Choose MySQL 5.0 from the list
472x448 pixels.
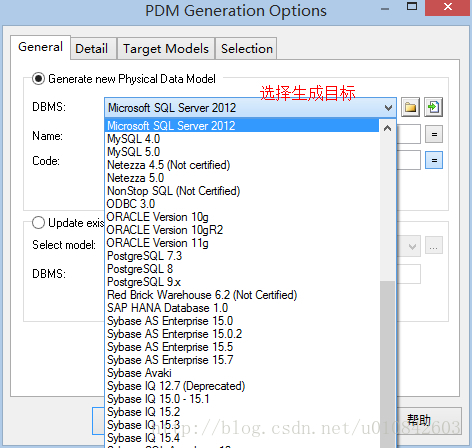(x=242, y=152)
